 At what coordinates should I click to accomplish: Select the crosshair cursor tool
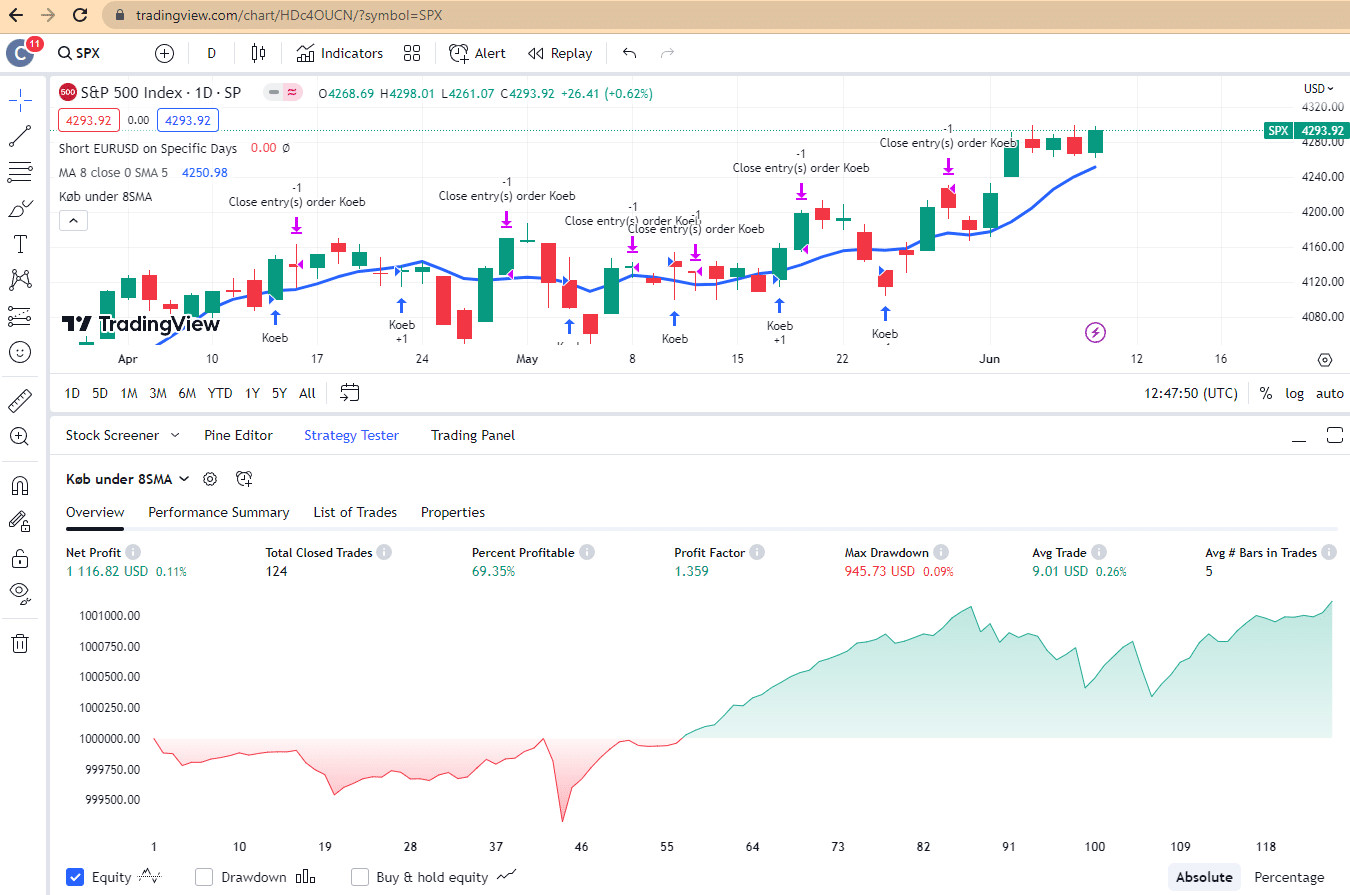click(21, 100)
